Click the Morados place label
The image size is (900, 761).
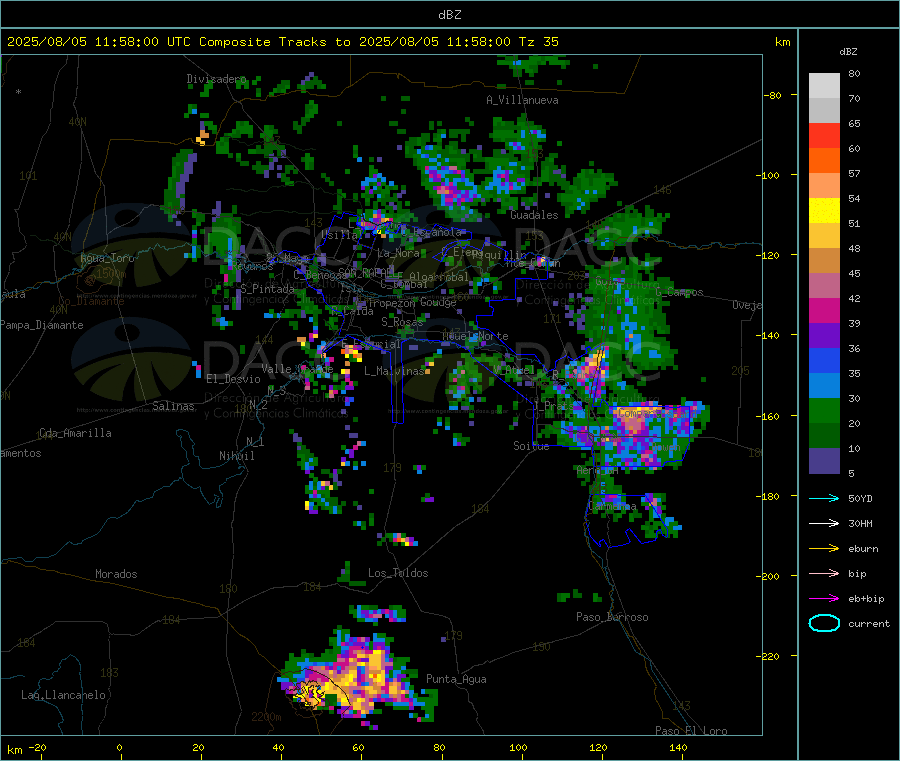tap(116, 574)
